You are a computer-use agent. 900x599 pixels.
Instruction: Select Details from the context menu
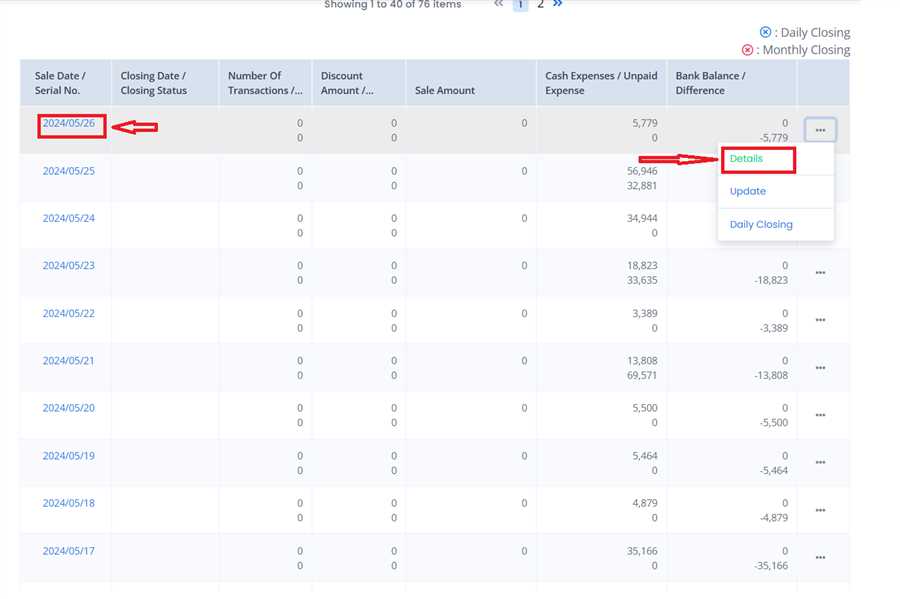pos(746,159)
